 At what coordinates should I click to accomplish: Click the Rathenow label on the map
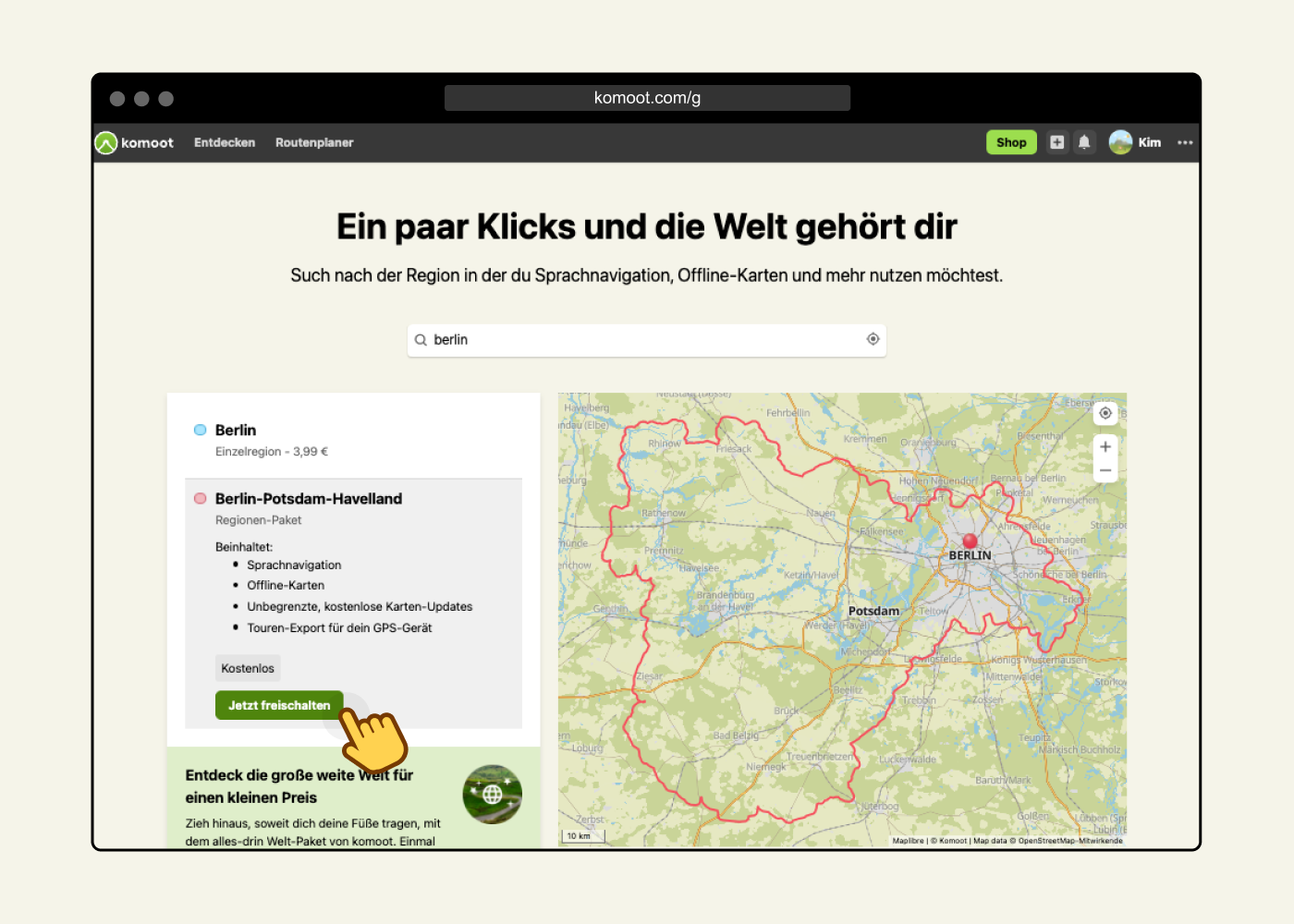[664, 513]
